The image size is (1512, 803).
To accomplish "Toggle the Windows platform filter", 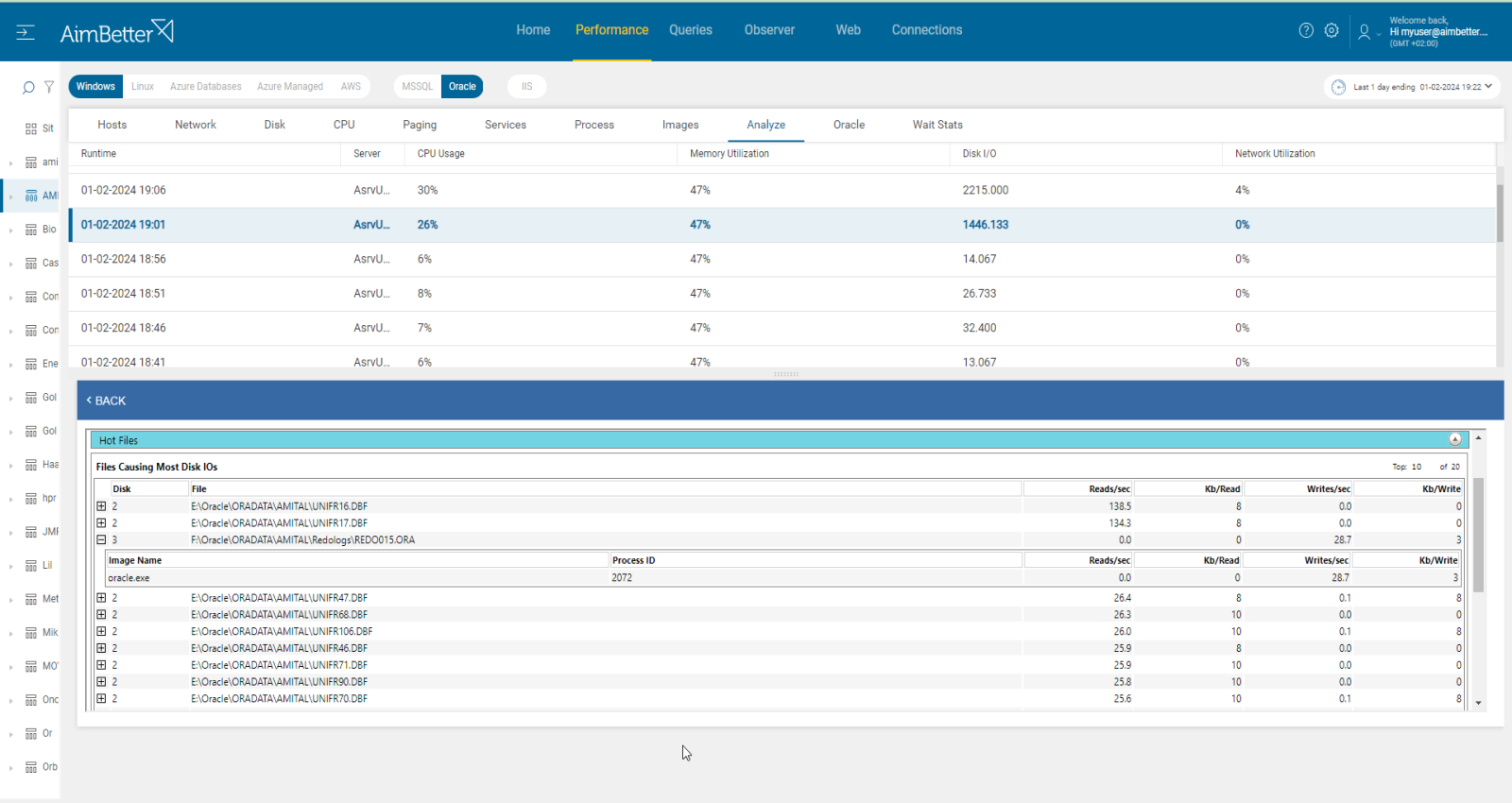I will (95, 86).
